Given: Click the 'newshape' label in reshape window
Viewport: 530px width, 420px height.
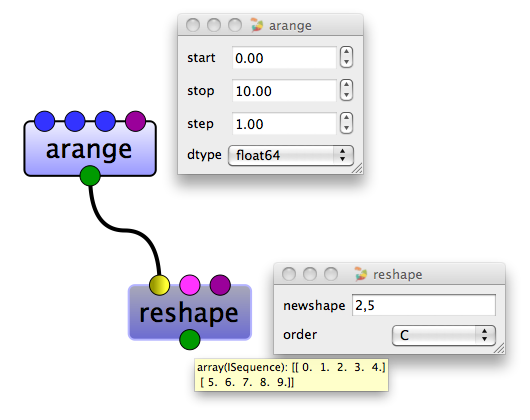Looking at the screenshot, I should coord(314,306).
